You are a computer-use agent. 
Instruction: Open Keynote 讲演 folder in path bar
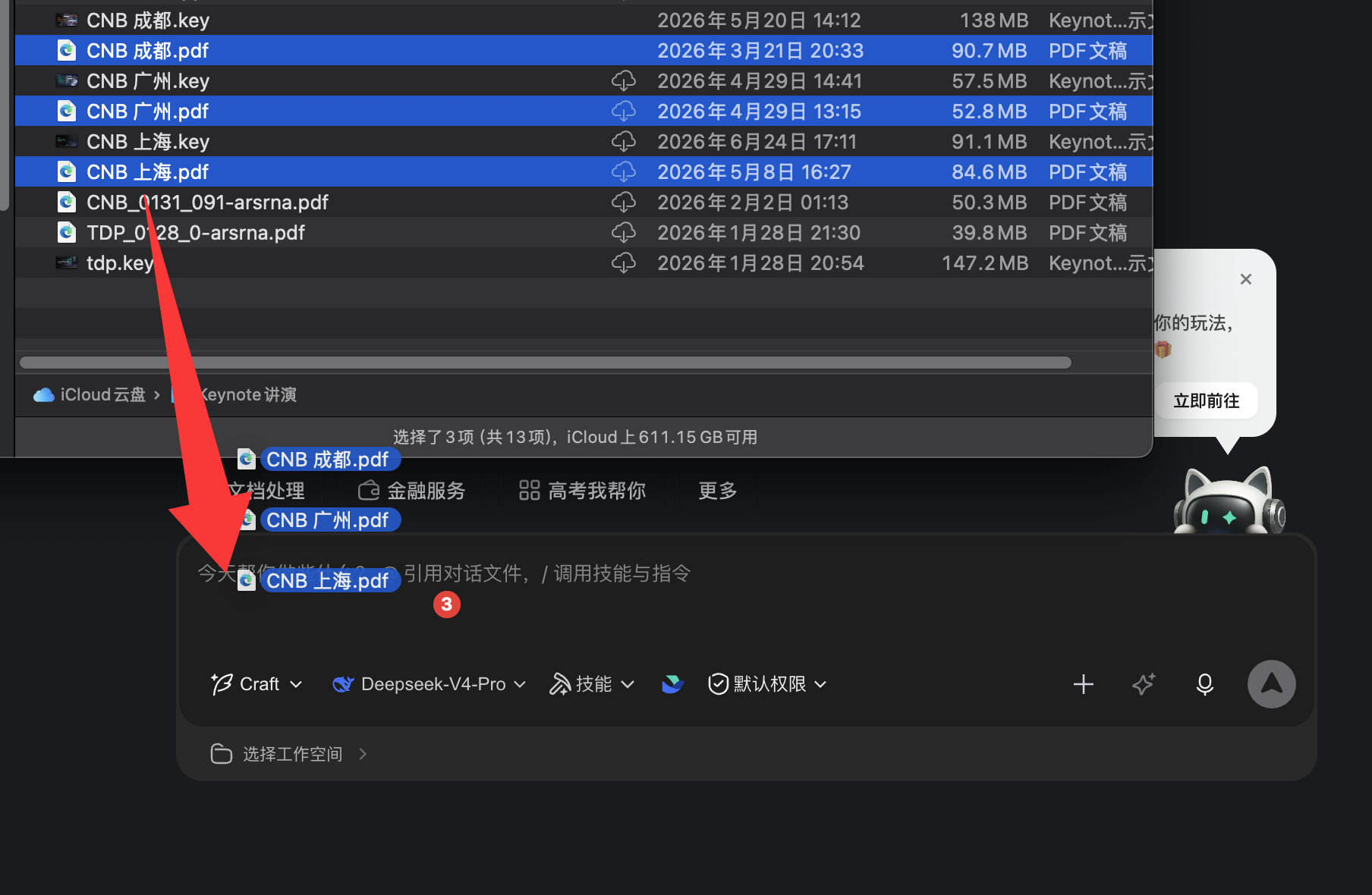pos(234,394)
